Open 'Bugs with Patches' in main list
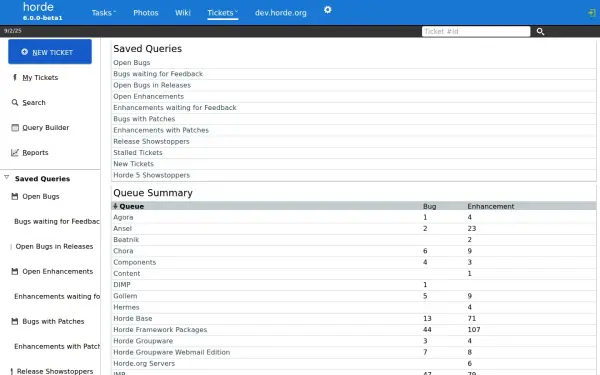The height and width of the screenshot is (375, 600). click(x=144, y=119)
